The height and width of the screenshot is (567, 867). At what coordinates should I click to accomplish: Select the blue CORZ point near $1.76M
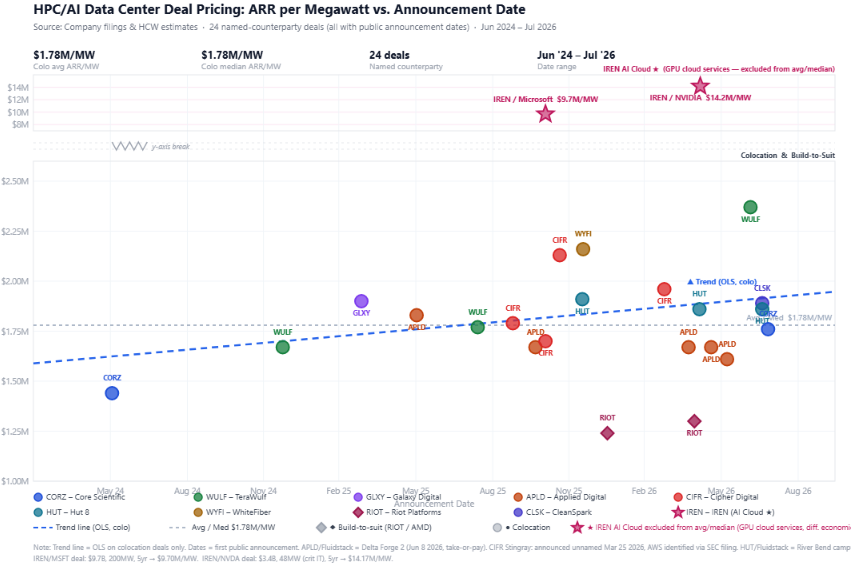767,329
